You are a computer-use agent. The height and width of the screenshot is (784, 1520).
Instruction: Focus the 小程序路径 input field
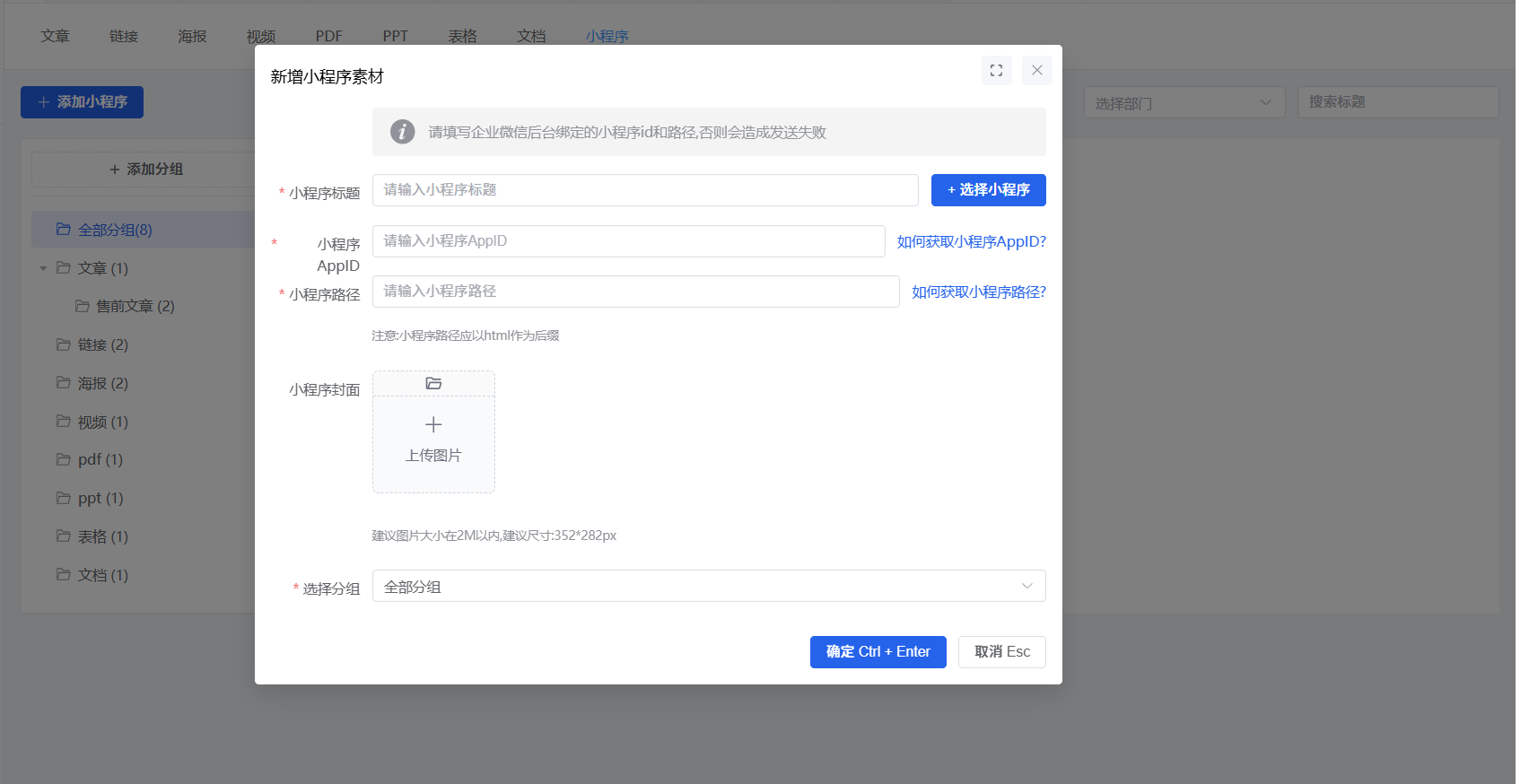click(x=636, y=292)
